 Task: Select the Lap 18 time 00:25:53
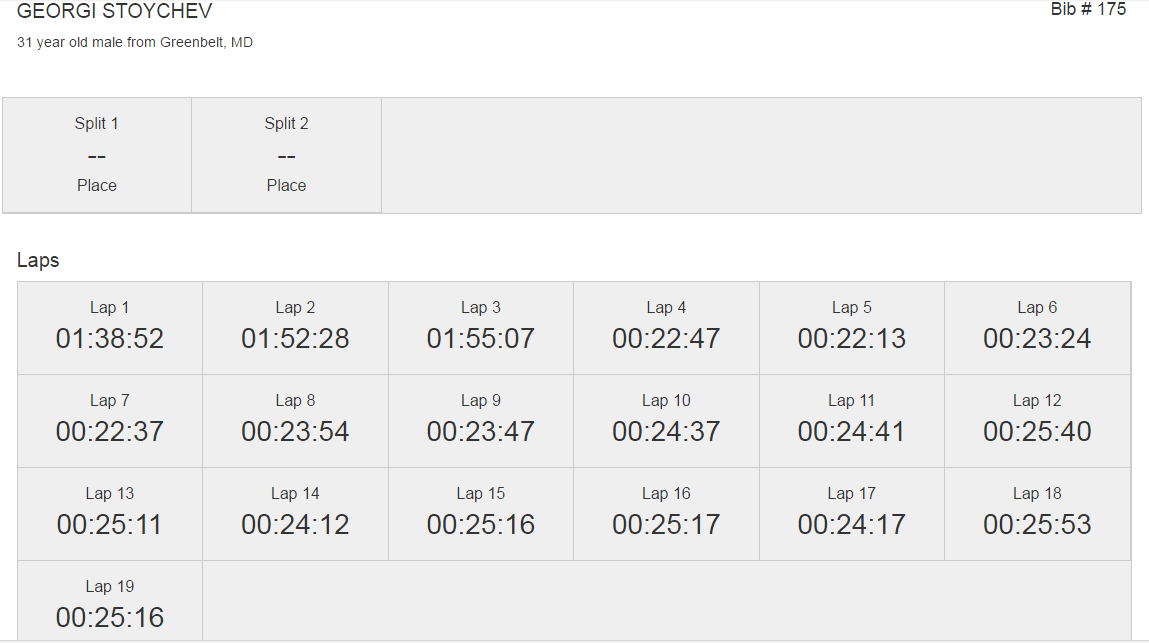click(1037, 525)
